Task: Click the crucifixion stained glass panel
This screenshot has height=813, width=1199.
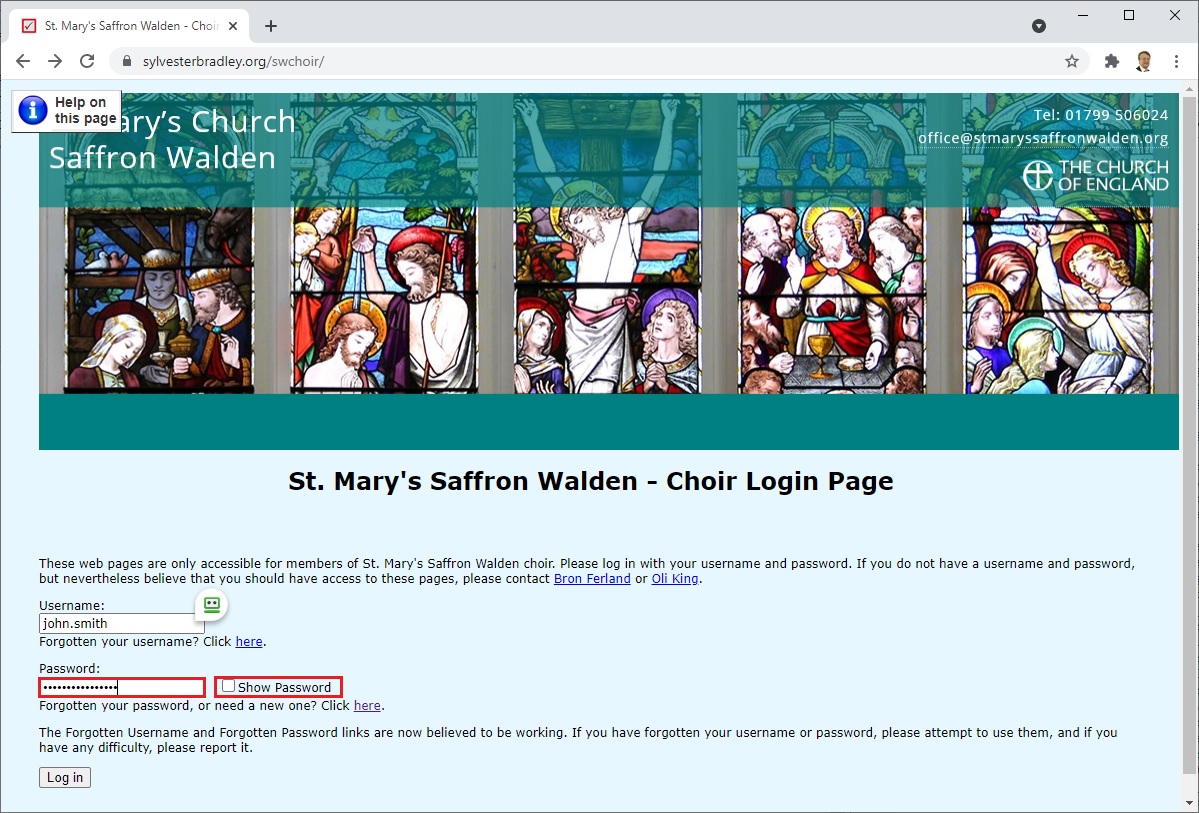Action: click(x=607, y=243)
